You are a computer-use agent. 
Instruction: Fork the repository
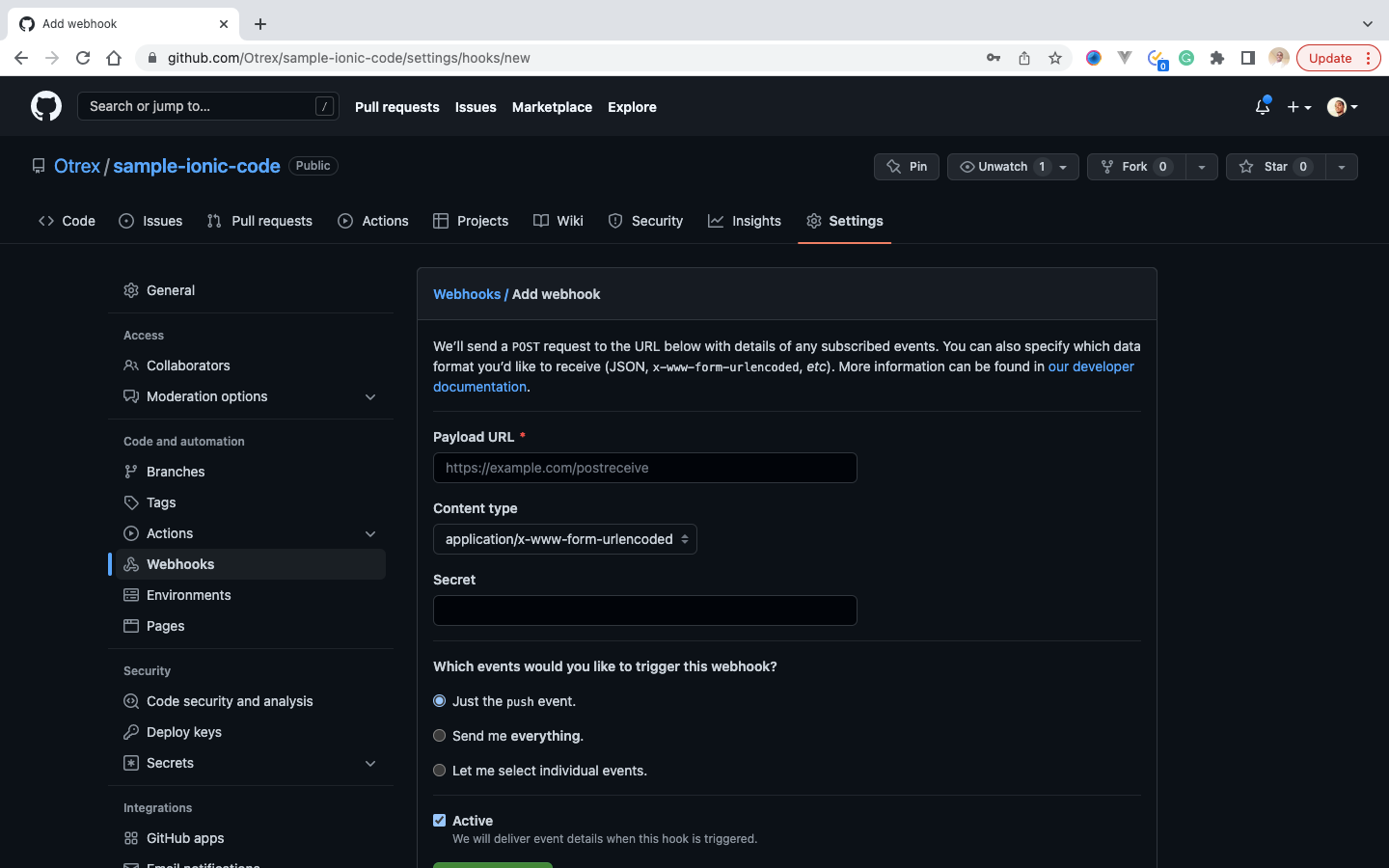[1136, 167]
